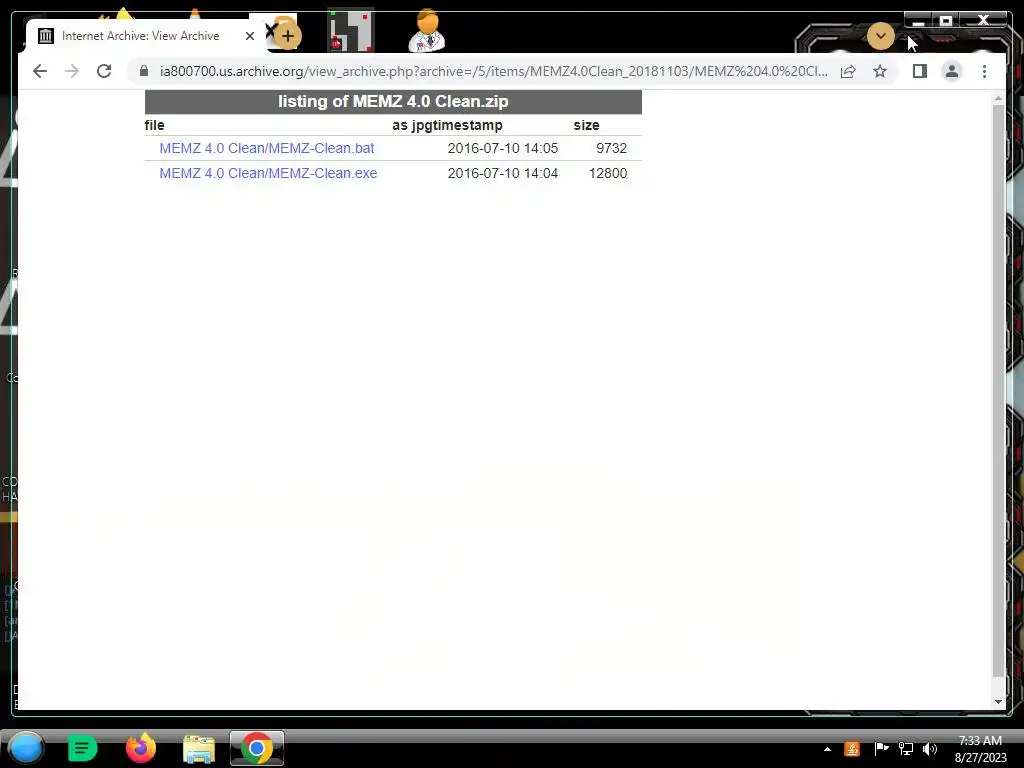Minimize the Chrome window
Screen dimensions: 1024x768
pyautogui.click(x=918, y=20)
